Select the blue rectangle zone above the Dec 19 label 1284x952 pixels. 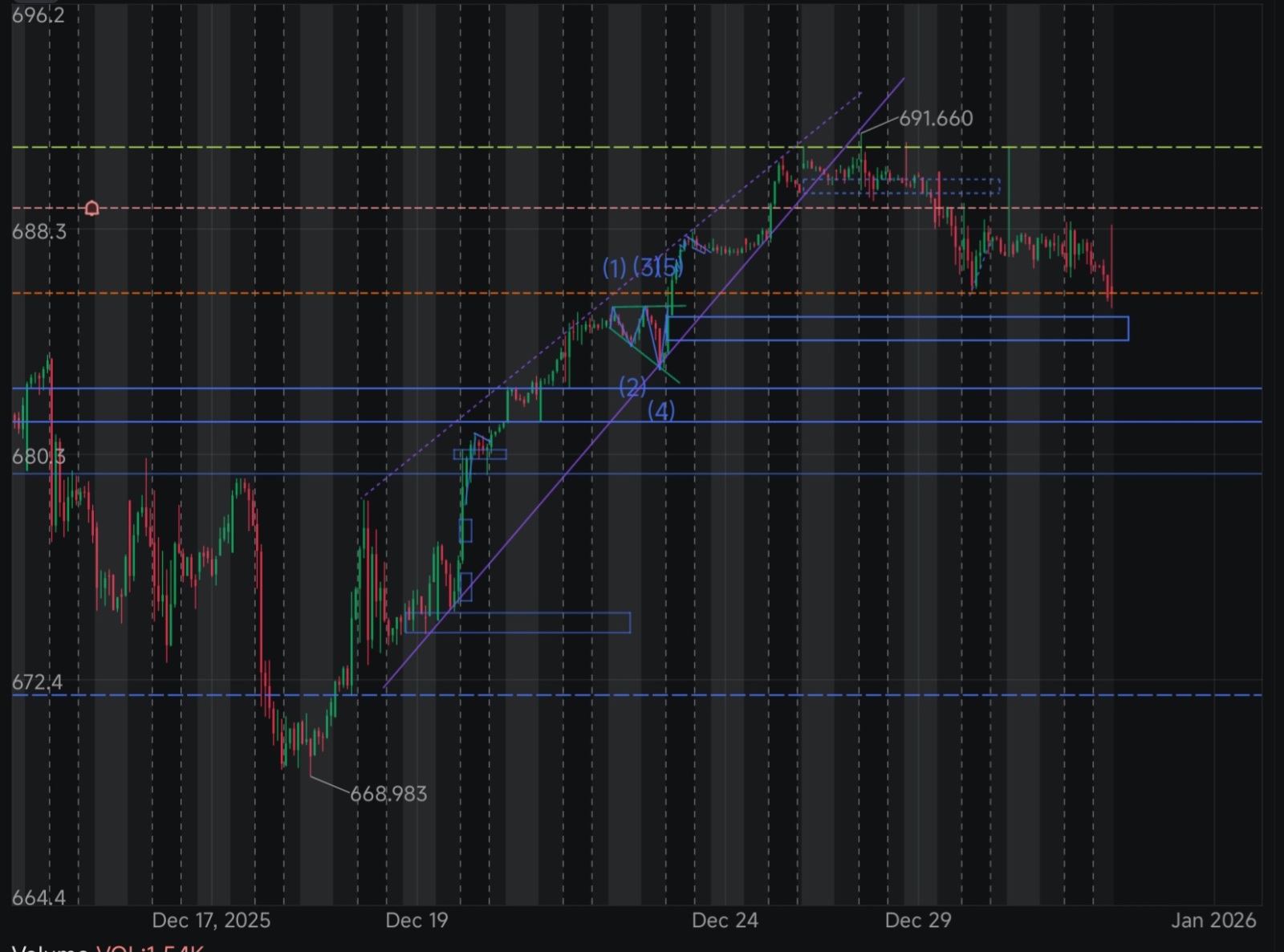coord(518,622)
